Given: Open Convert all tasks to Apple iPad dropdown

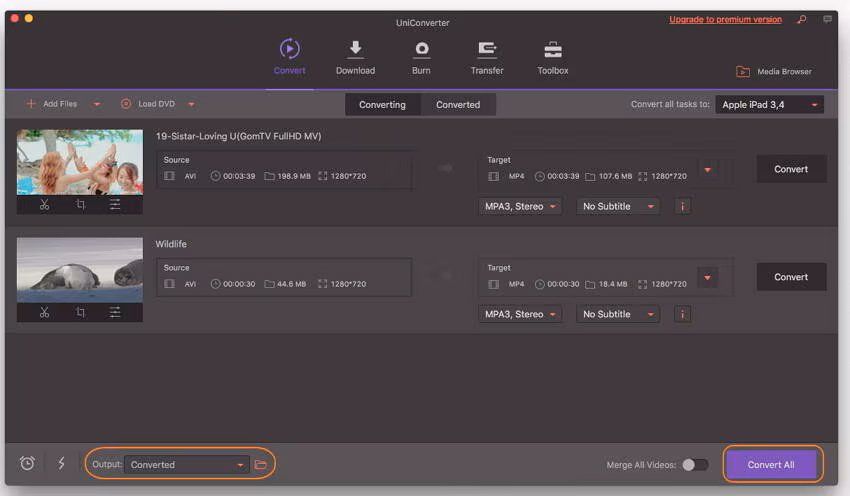Looking at the screenshot, I should 769,105.
